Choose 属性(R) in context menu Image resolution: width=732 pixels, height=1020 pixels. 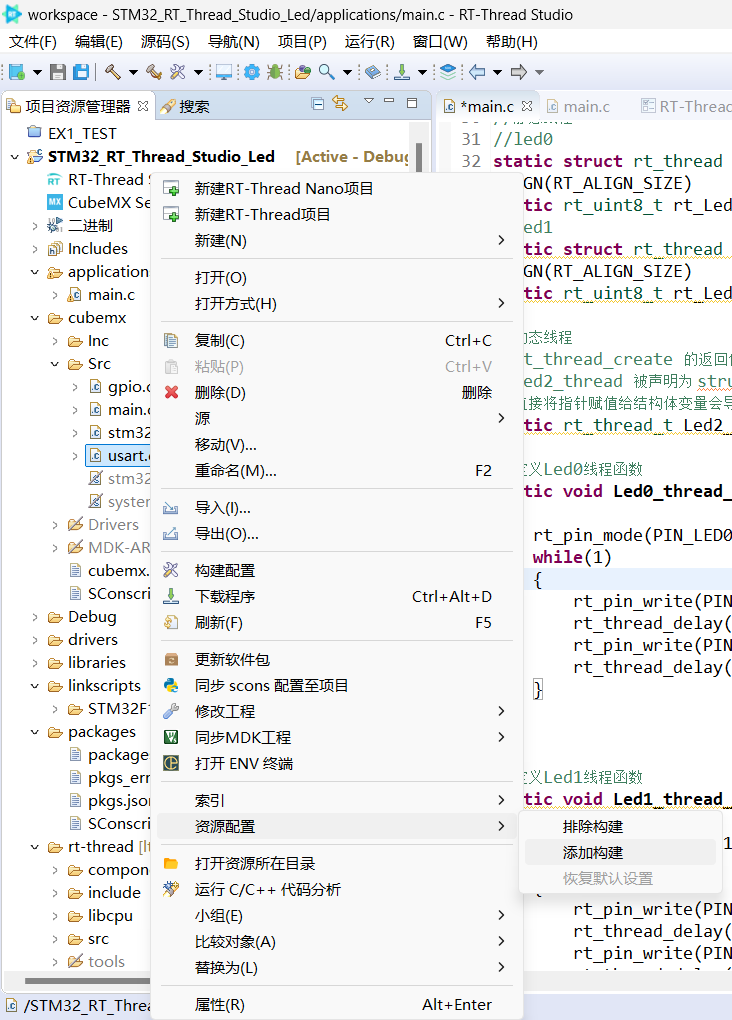pos(337,1005)
